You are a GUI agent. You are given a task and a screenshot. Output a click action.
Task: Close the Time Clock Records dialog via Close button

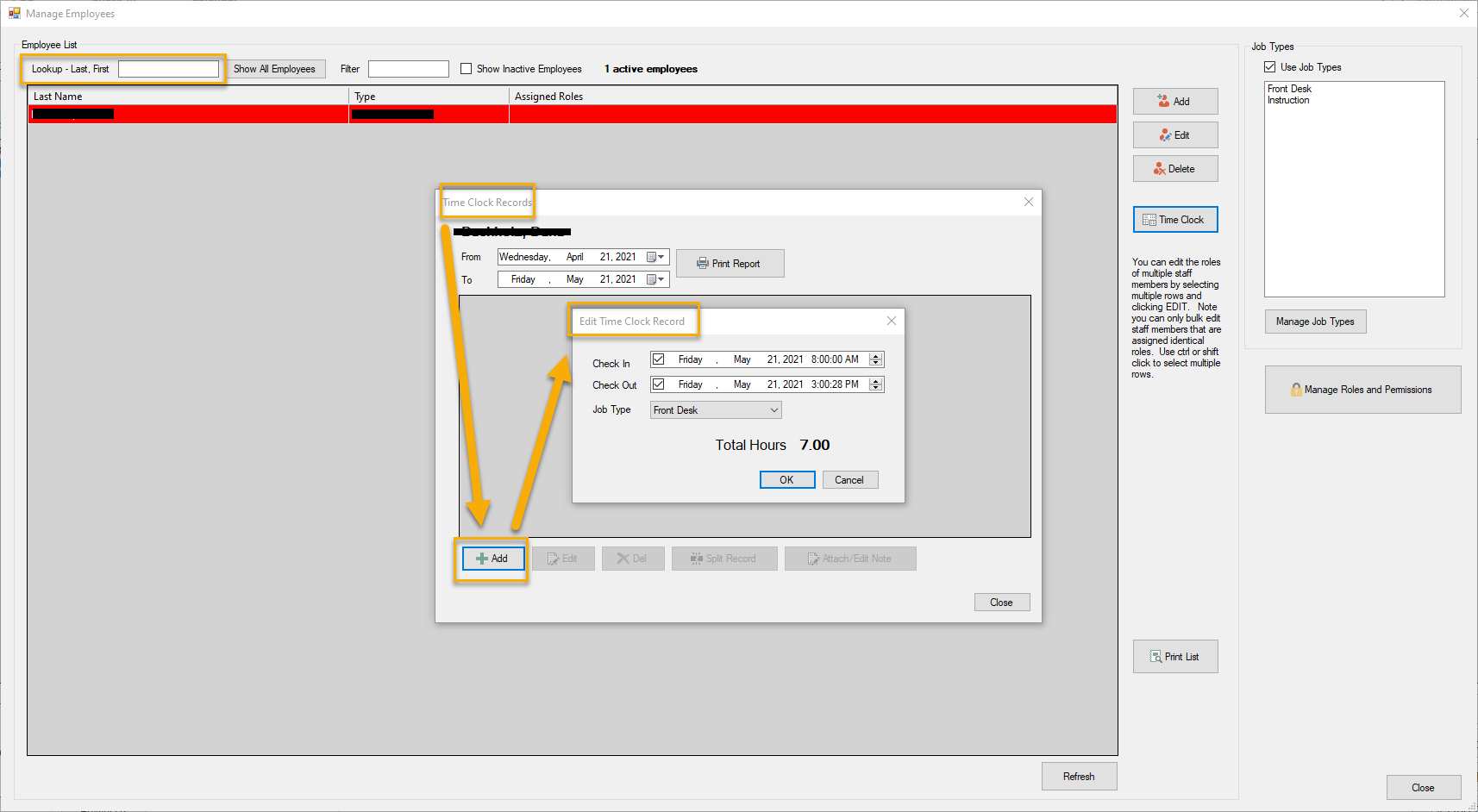point(1002,603)
